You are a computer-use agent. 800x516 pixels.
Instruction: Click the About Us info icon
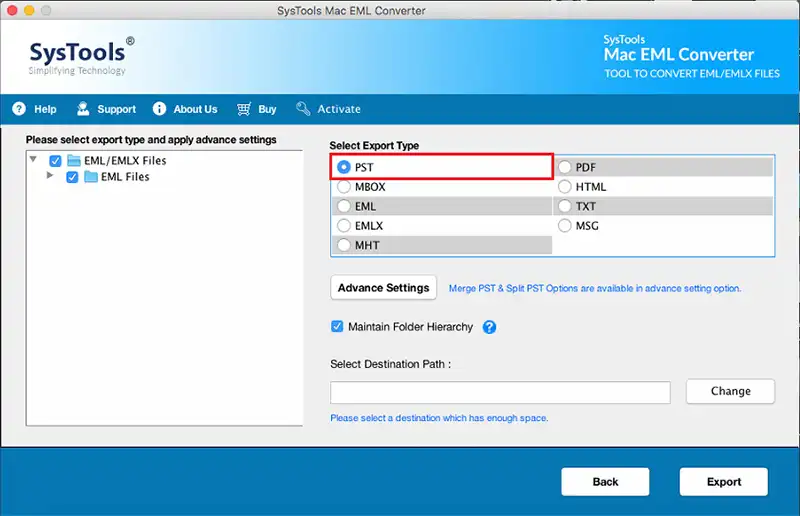(159, 109)
